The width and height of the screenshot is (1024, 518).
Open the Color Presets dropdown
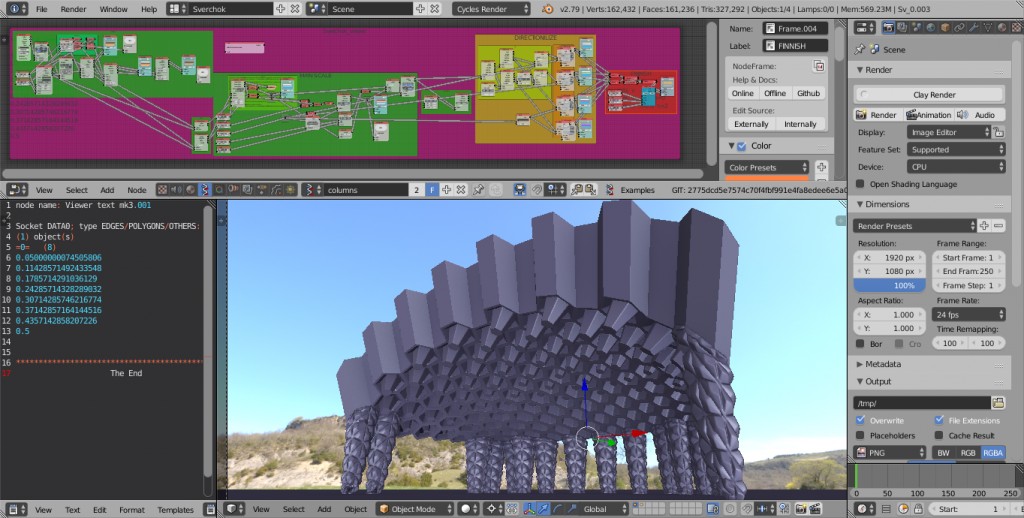coord(767,167)
